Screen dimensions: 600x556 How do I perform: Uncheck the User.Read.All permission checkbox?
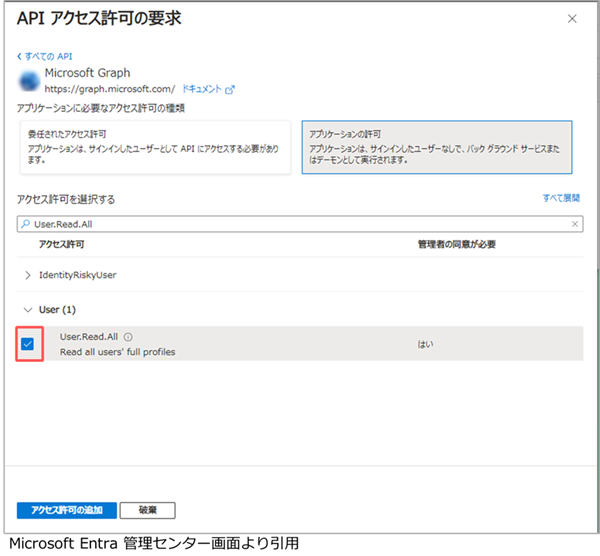coord(28,344)
